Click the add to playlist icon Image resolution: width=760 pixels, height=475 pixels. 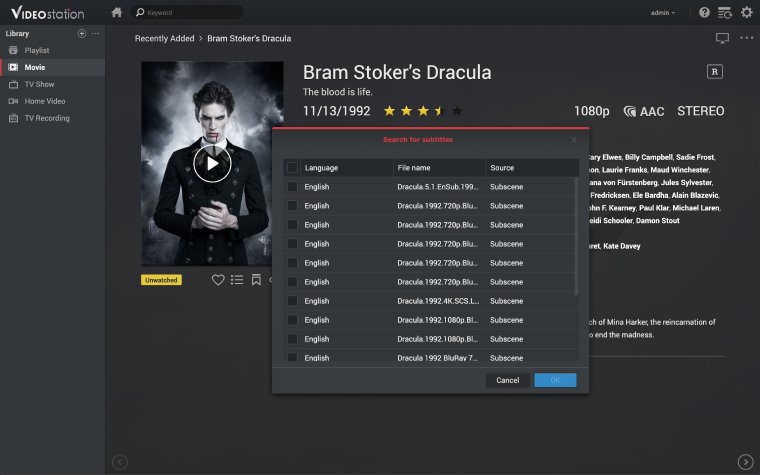[x=237, y=280]
